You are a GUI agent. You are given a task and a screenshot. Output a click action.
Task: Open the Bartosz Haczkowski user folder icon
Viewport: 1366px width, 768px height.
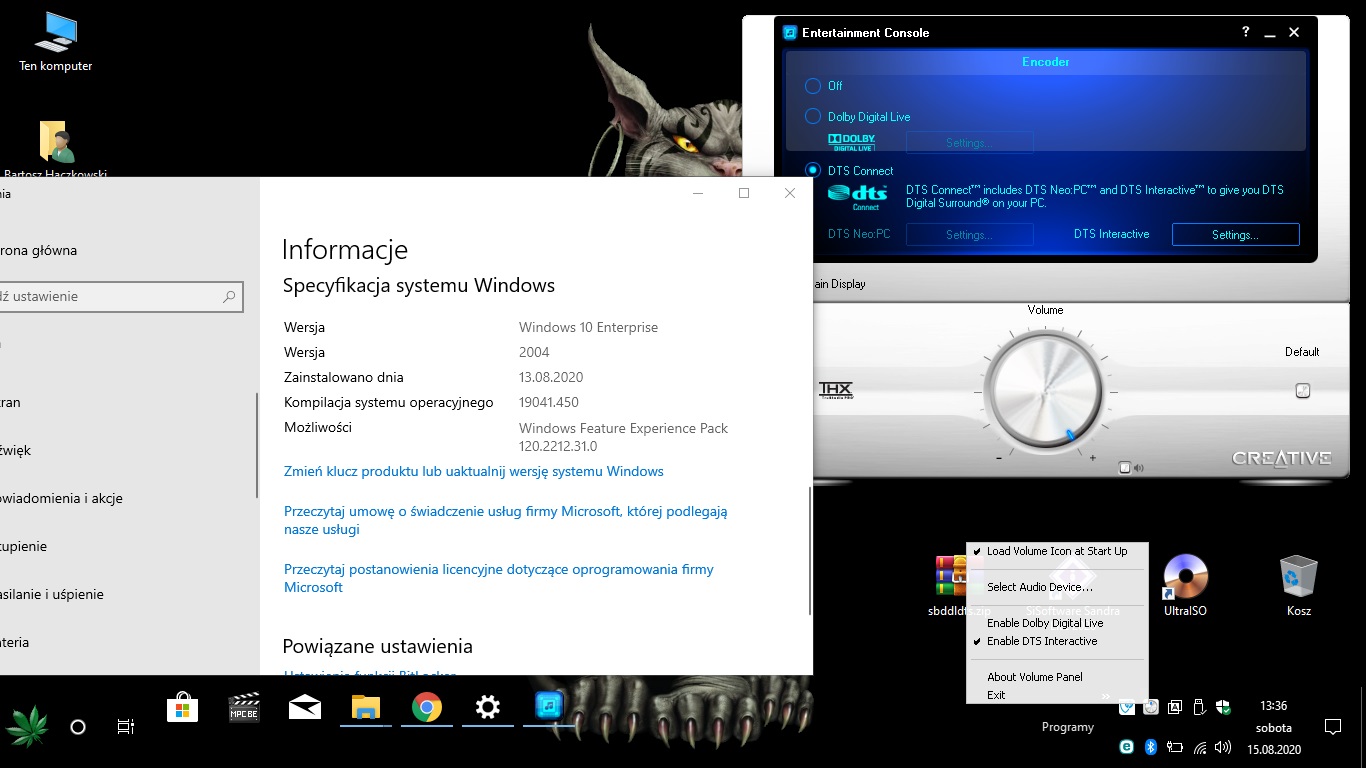coord(57,148)
